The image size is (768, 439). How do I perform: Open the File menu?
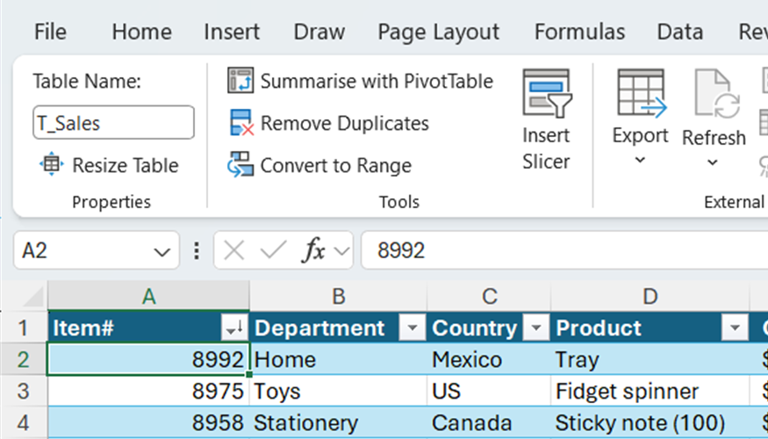50,32
